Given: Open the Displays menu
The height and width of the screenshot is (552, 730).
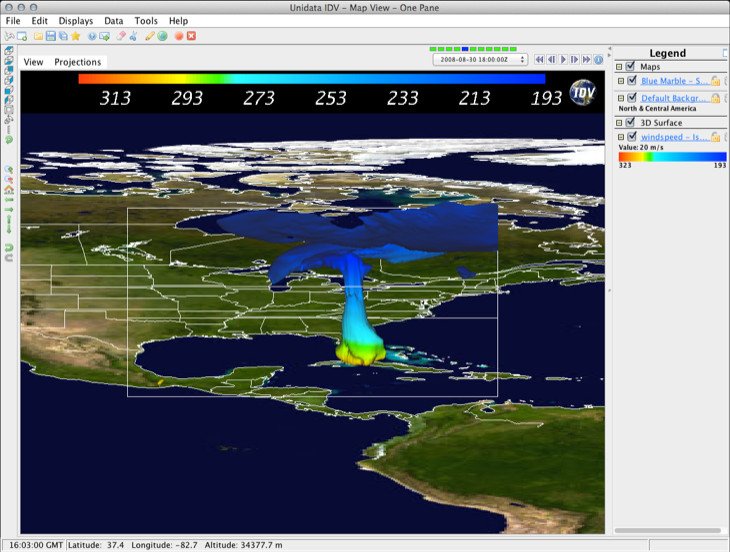Looking at the screenshot, I should point(75,21).
